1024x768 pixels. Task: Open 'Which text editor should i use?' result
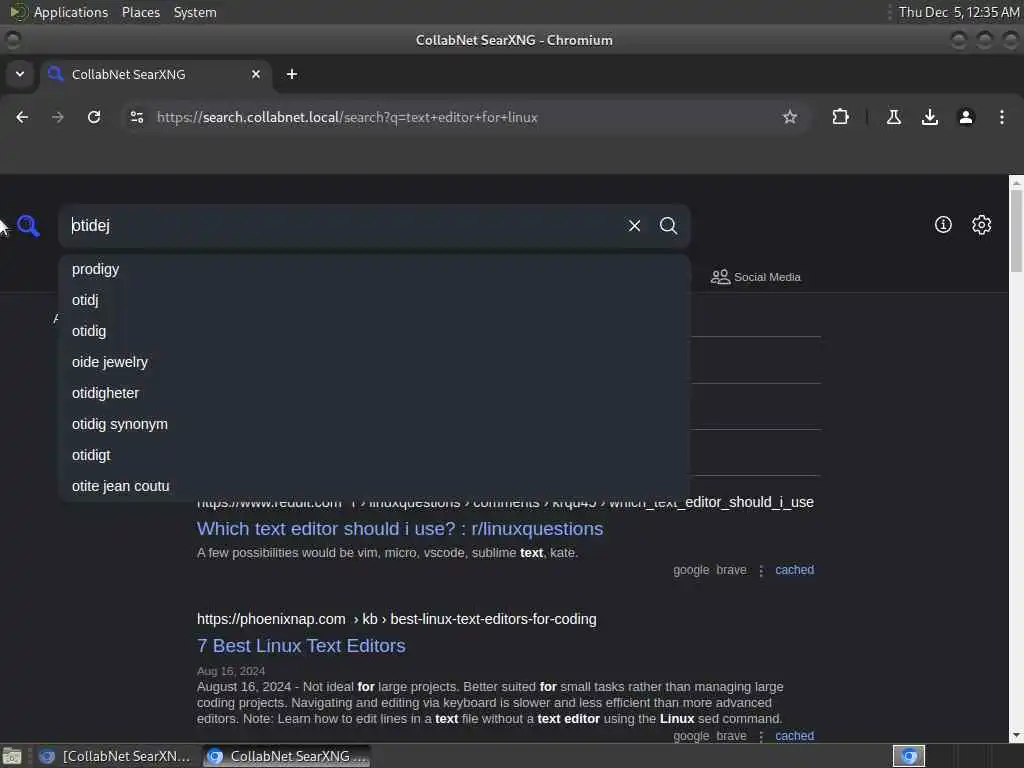coord(400,529)
